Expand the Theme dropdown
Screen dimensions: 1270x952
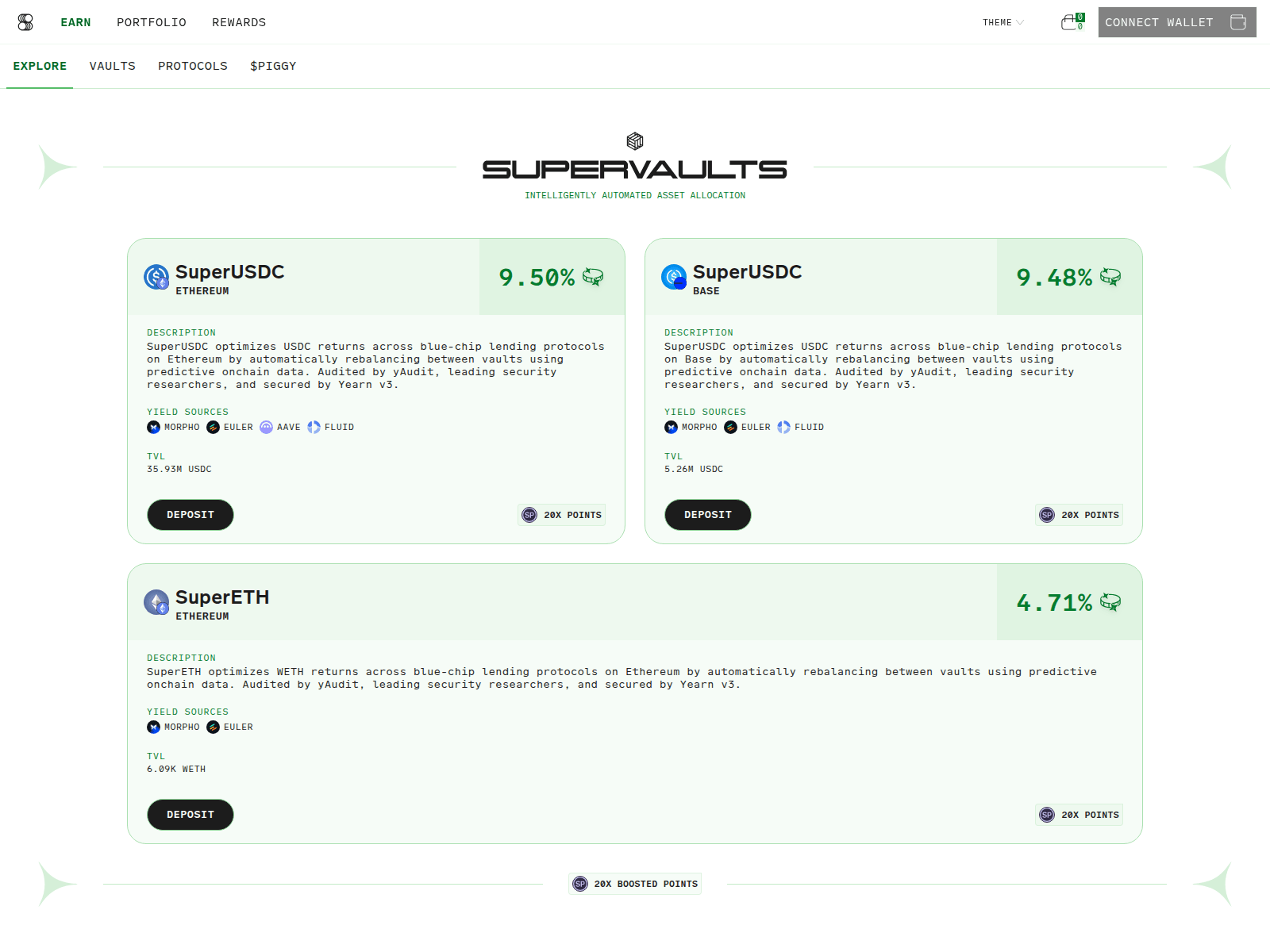[x=1003, y=22]
